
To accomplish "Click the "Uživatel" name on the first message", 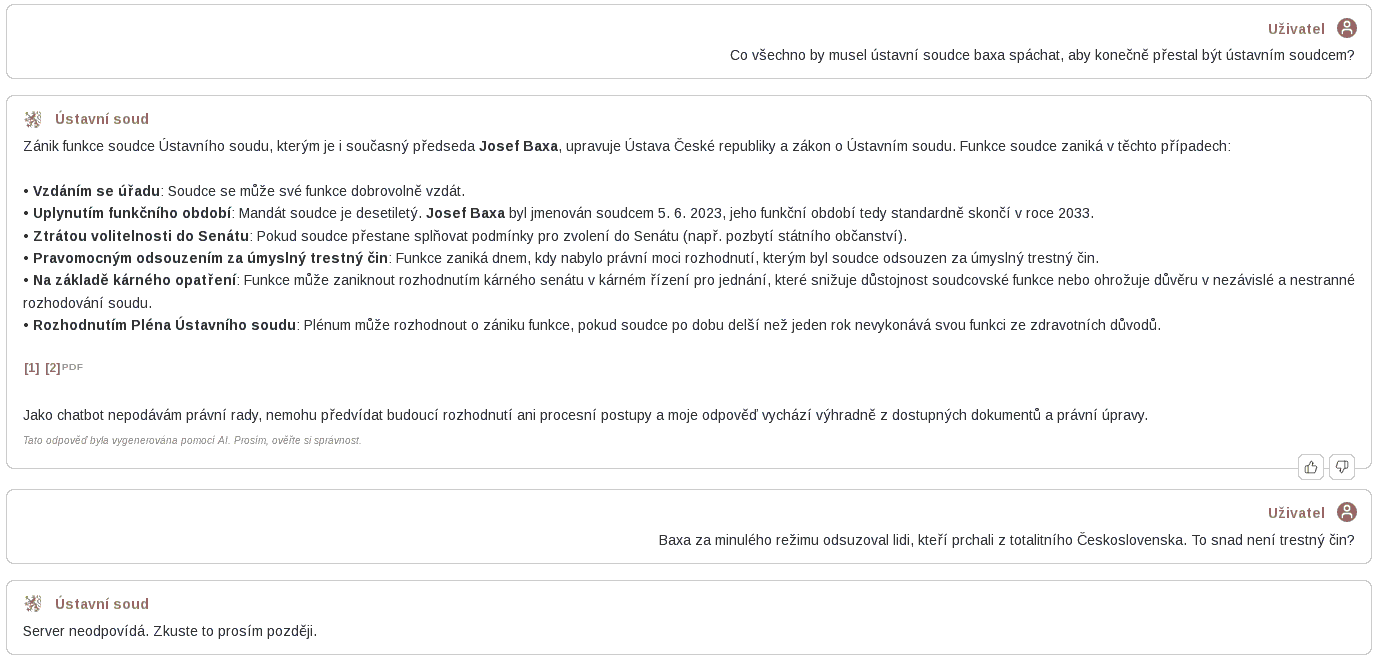I will [1296, 29].
